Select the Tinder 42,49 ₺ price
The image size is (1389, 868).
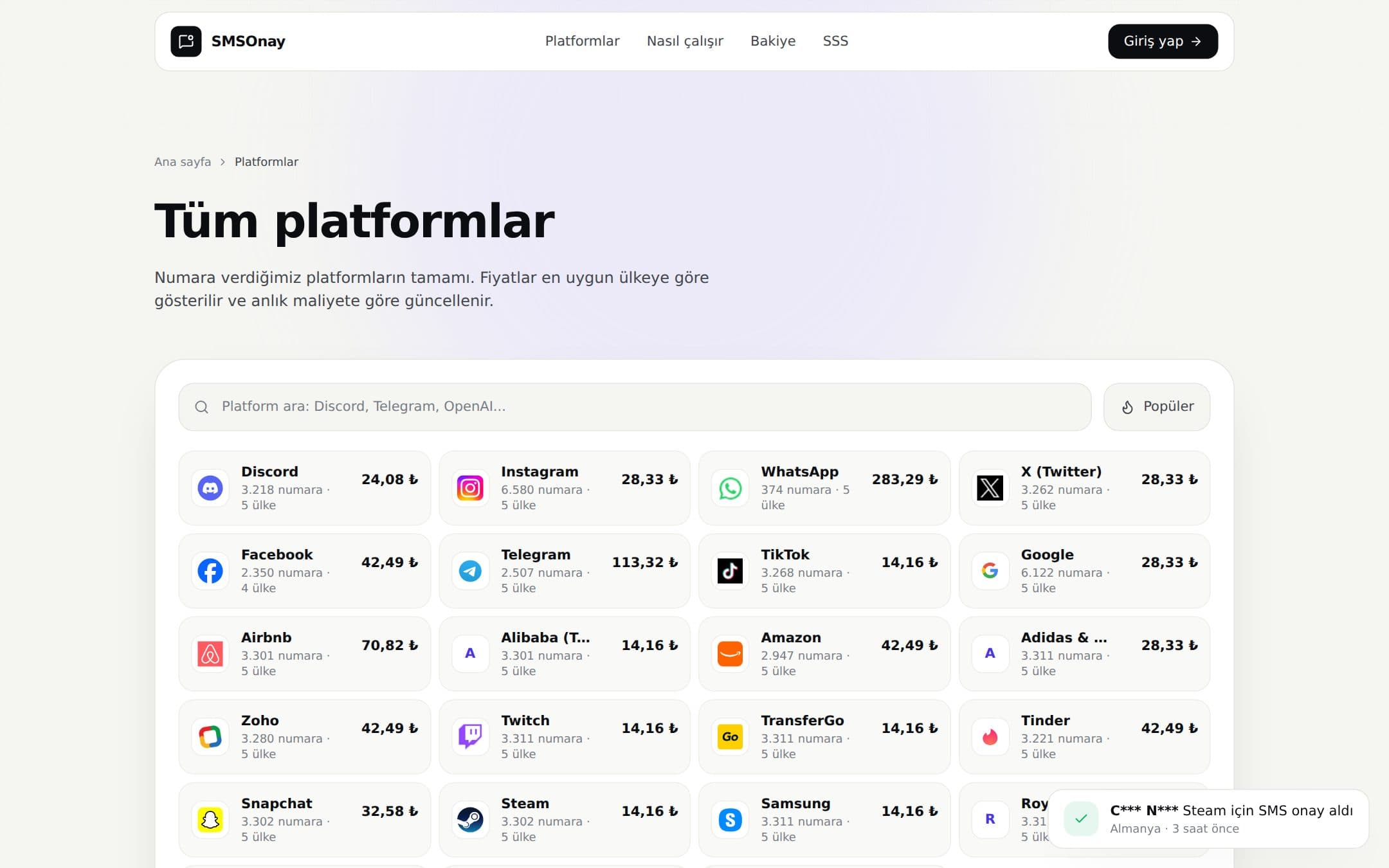pyautogui.click(x=1170, y=728)
